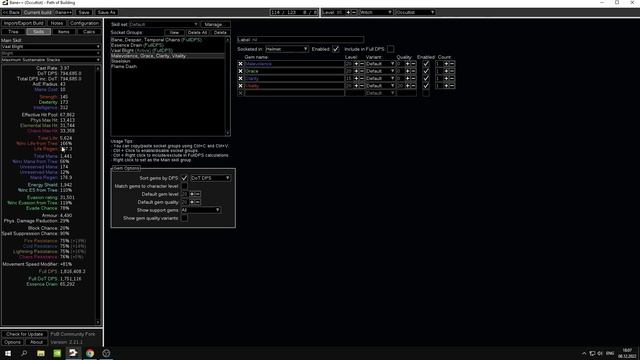Decrease Vitality quality with minus
The height and width of the screenshot is (360, 640).
coord(413,86)
